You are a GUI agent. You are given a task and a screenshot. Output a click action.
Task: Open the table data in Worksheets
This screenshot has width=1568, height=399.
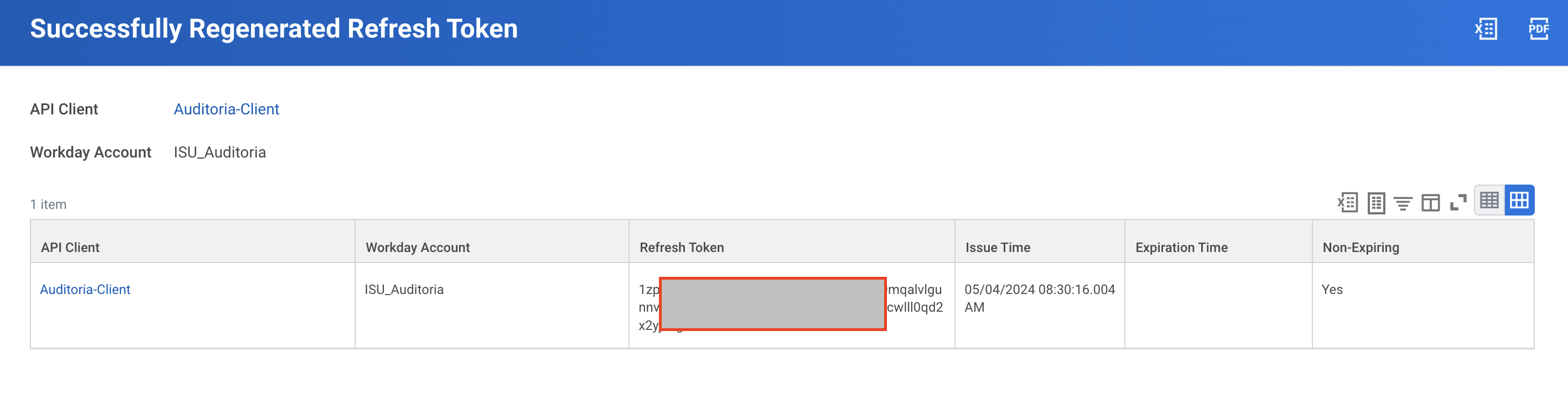coord(1376,203)
